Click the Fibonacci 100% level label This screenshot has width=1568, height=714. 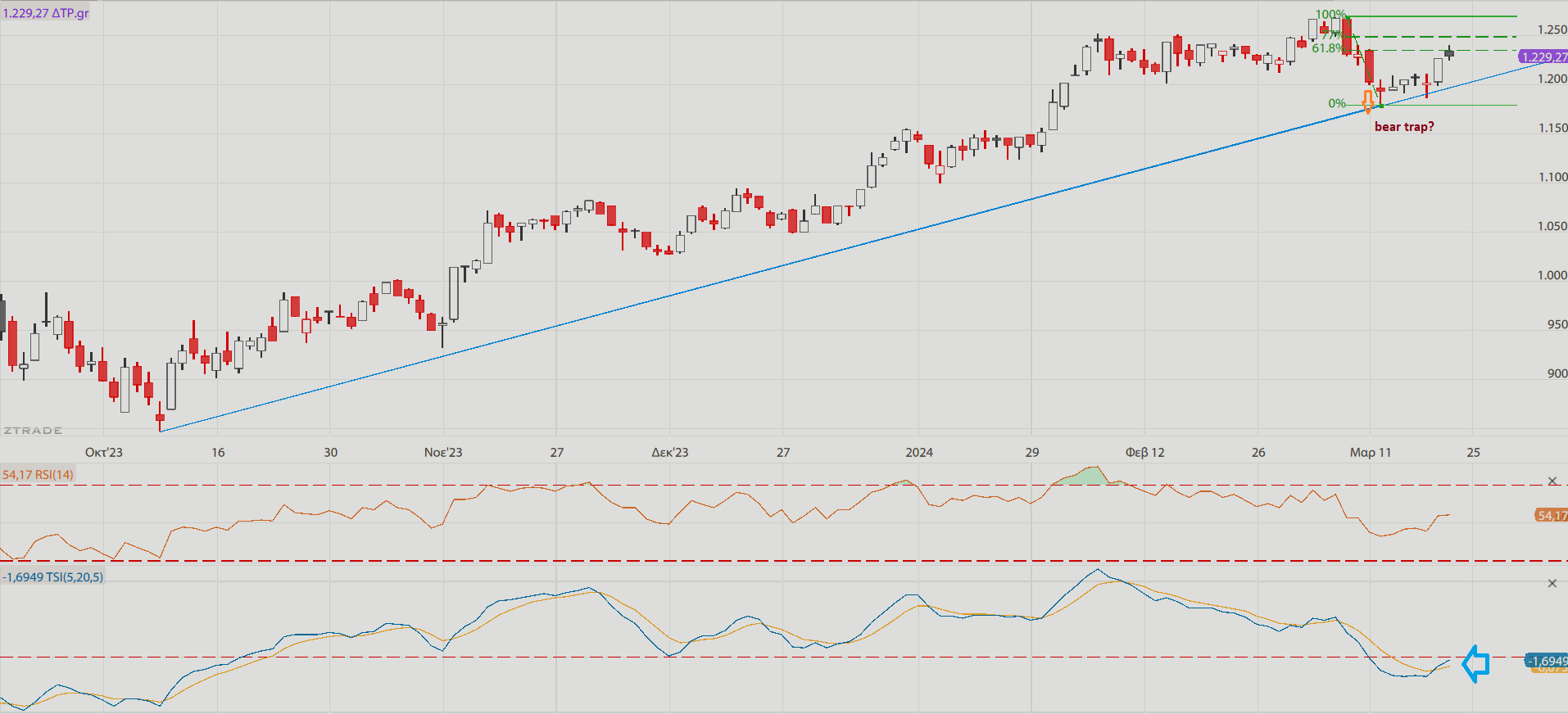(x=1330, y=15)
